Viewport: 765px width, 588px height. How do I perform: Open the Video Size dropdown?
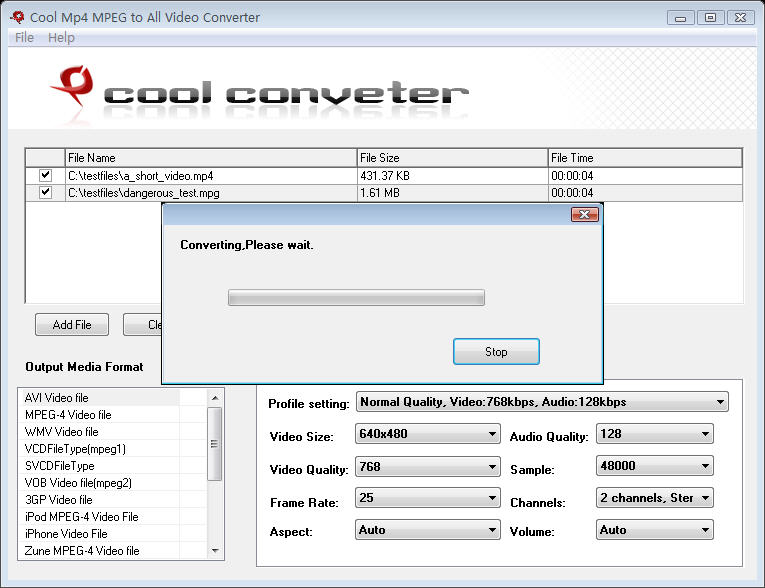tap(427, 434)
